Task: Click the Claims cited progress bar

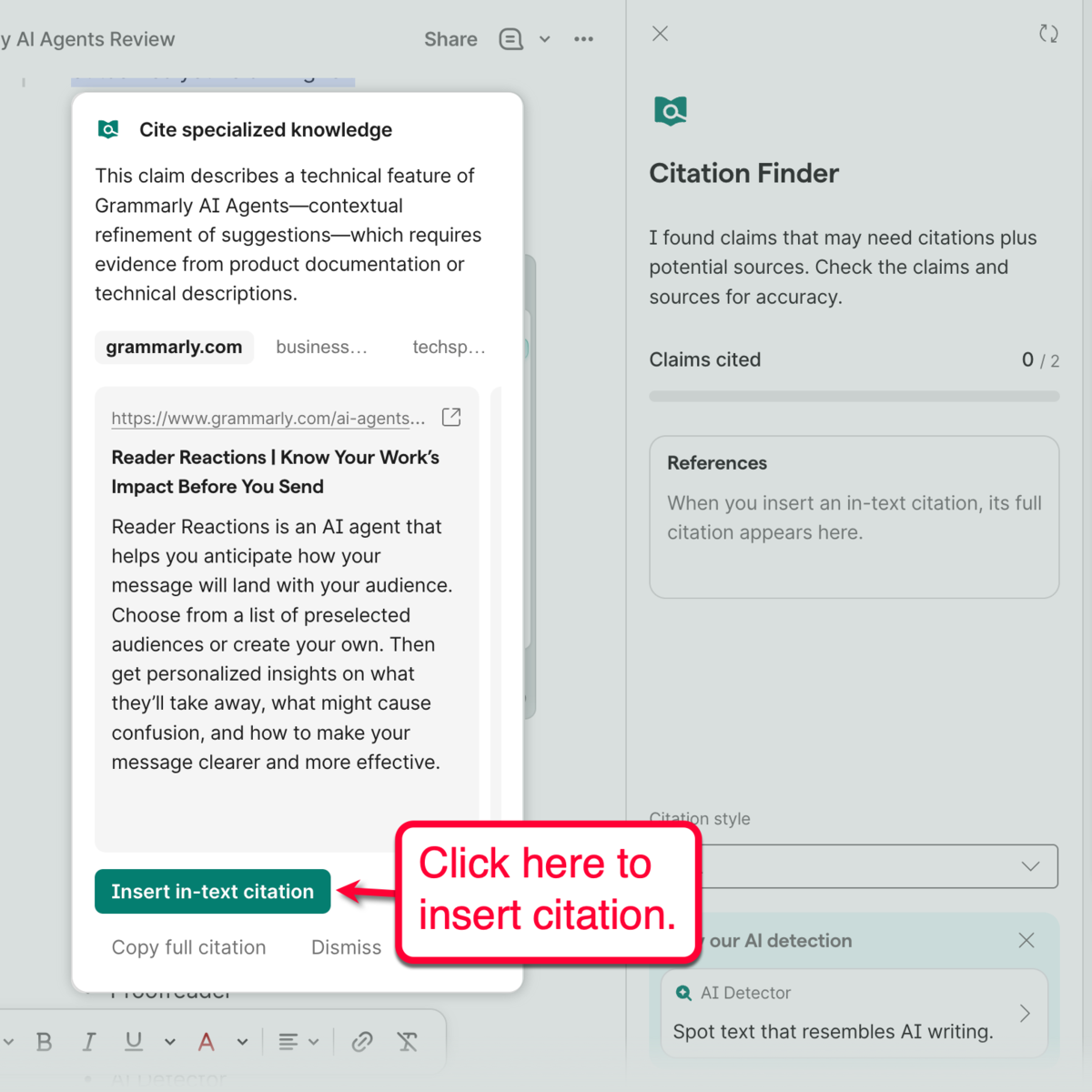Action: click(854, 396)
